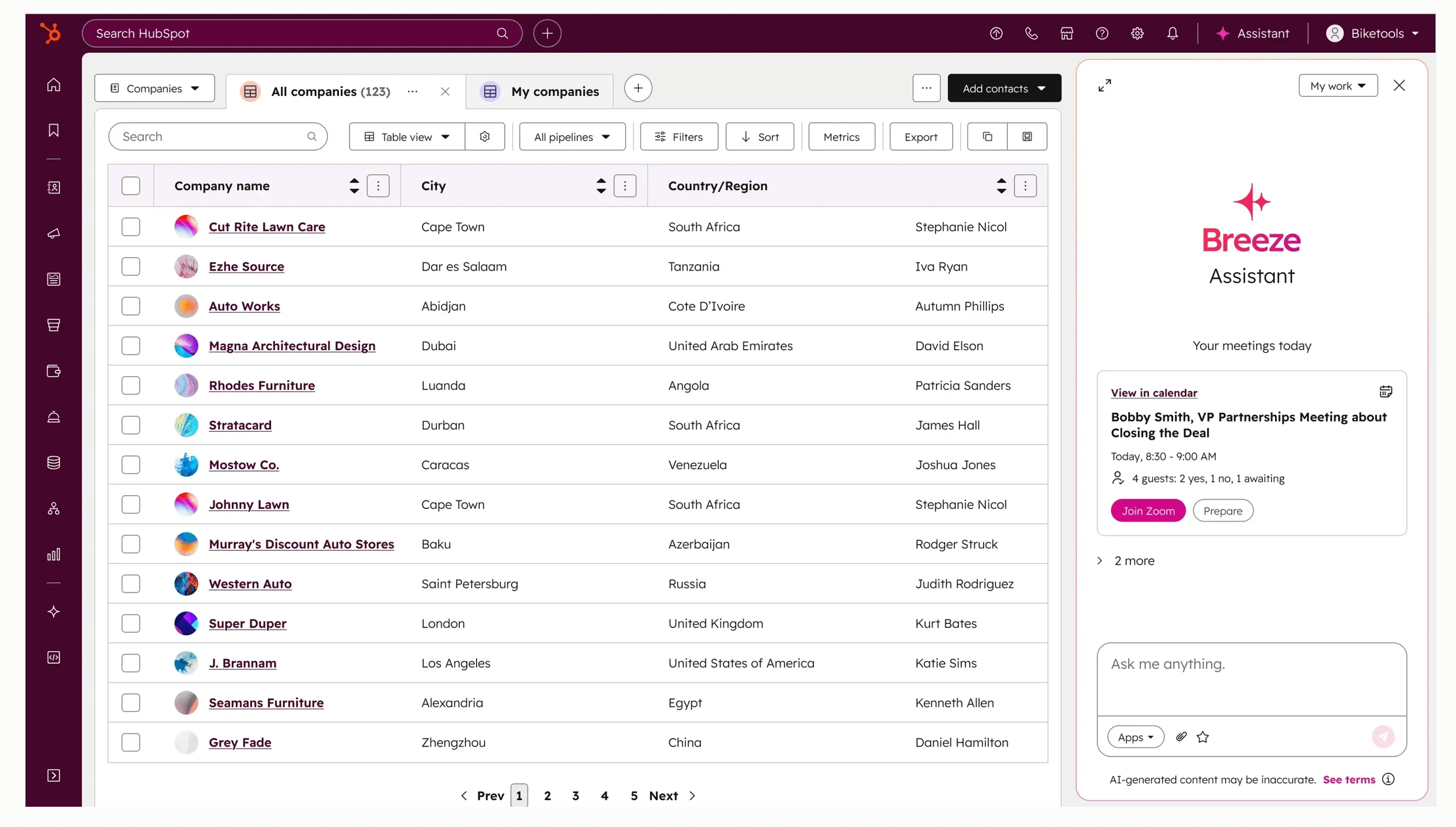Open the Commerce storefront icon in sidebar
Screen dimensions: 1456x827
click(x=53, y=325)
